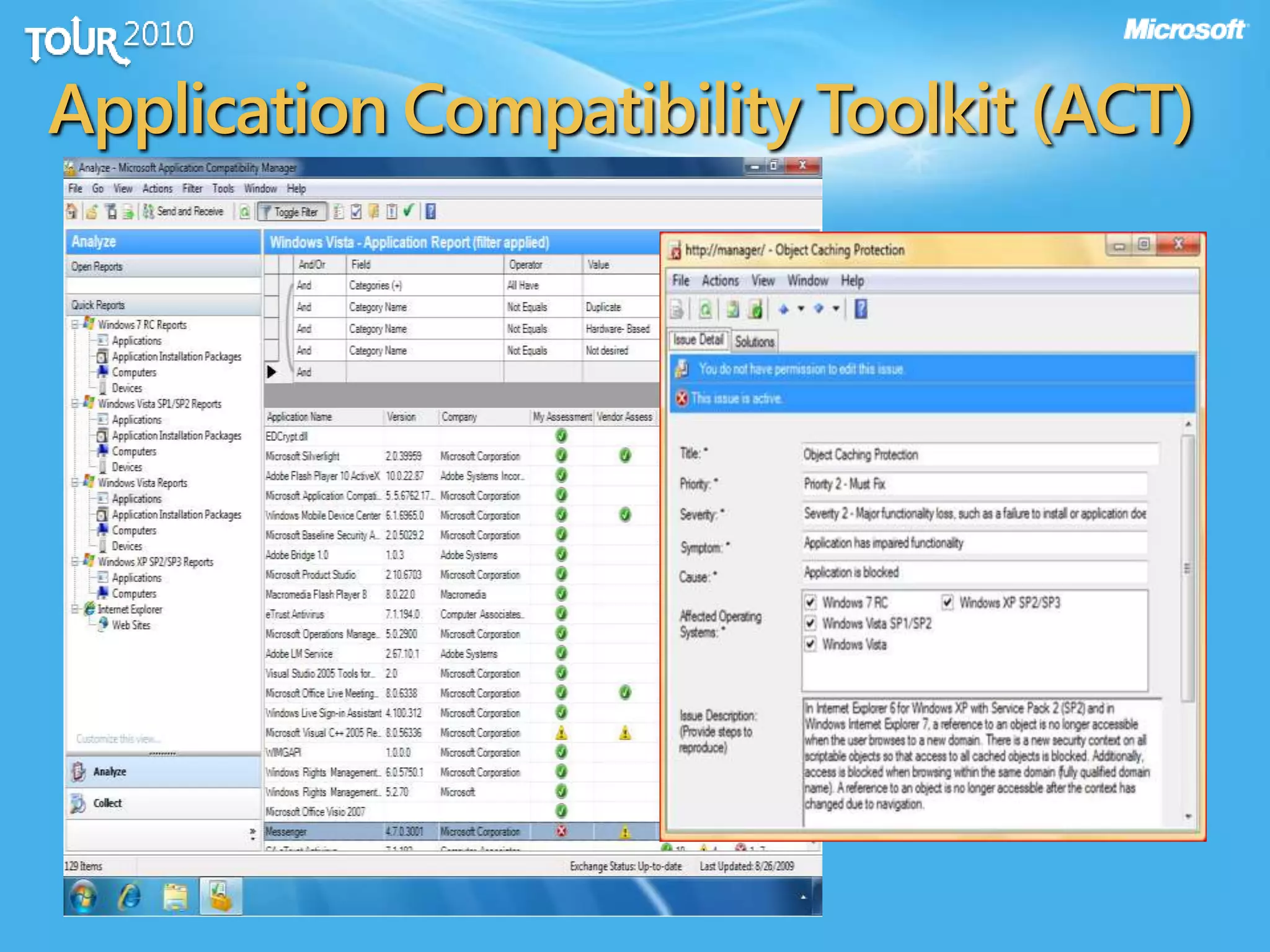Click the Export report icon
This screenshot has height=952, width=1270.
[x=128, y=212]
